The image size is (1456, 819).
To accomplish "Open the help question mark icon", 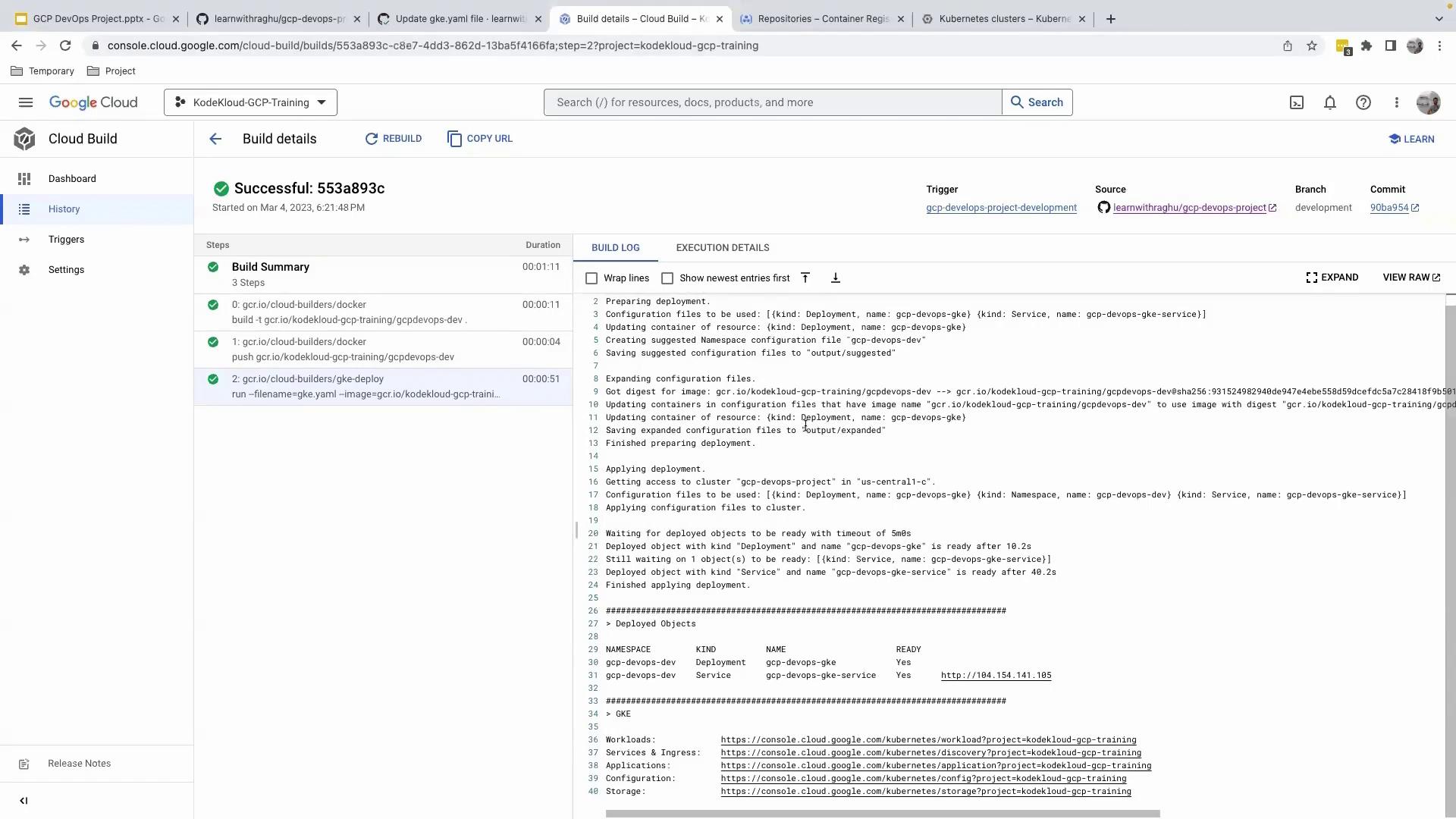I will pyautogui.click(x=1363, y=102).
